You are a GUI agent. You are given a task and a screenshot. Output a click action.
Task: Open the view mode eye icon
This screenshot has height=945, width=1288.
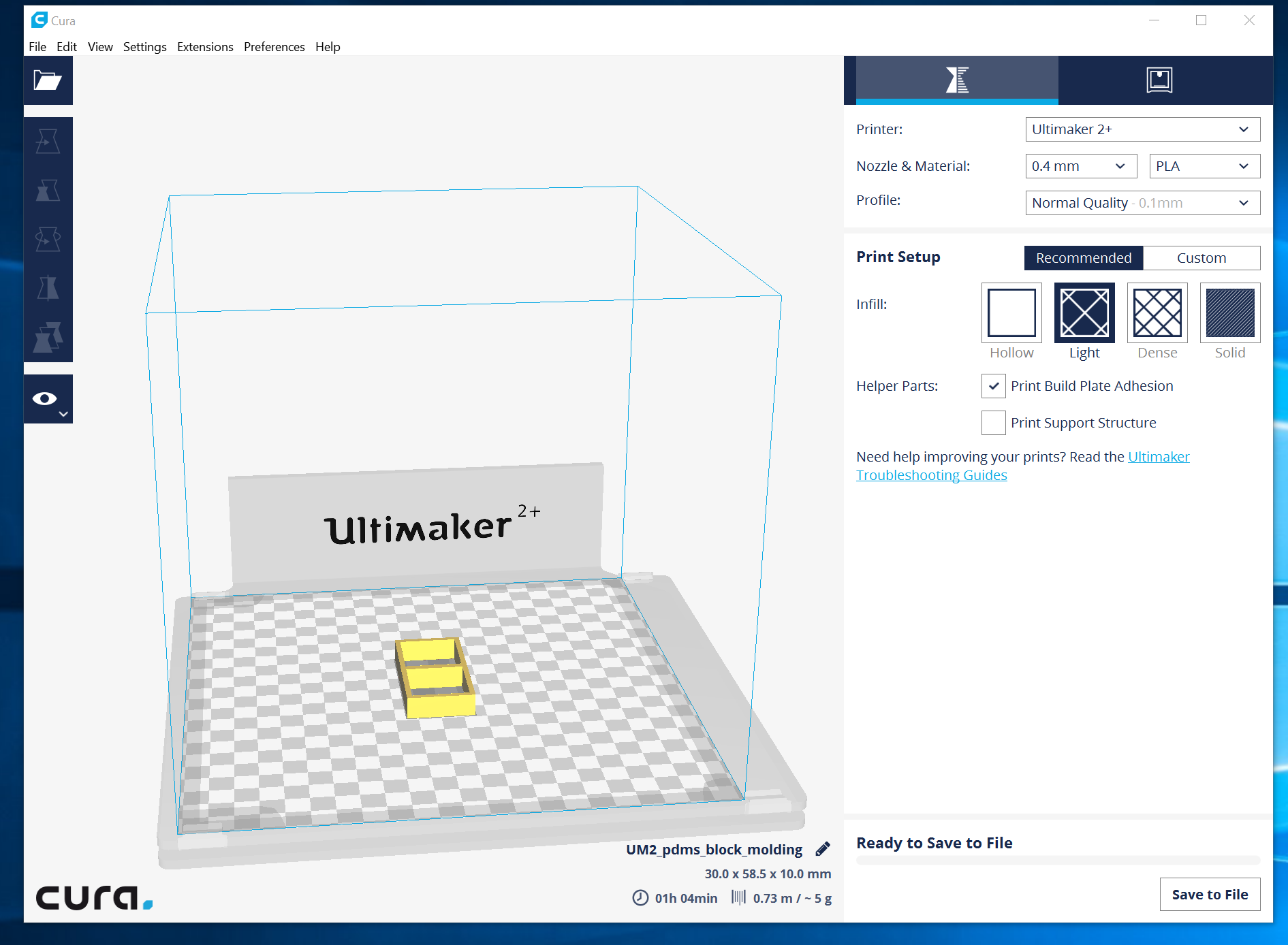click(x=48, y=399)
